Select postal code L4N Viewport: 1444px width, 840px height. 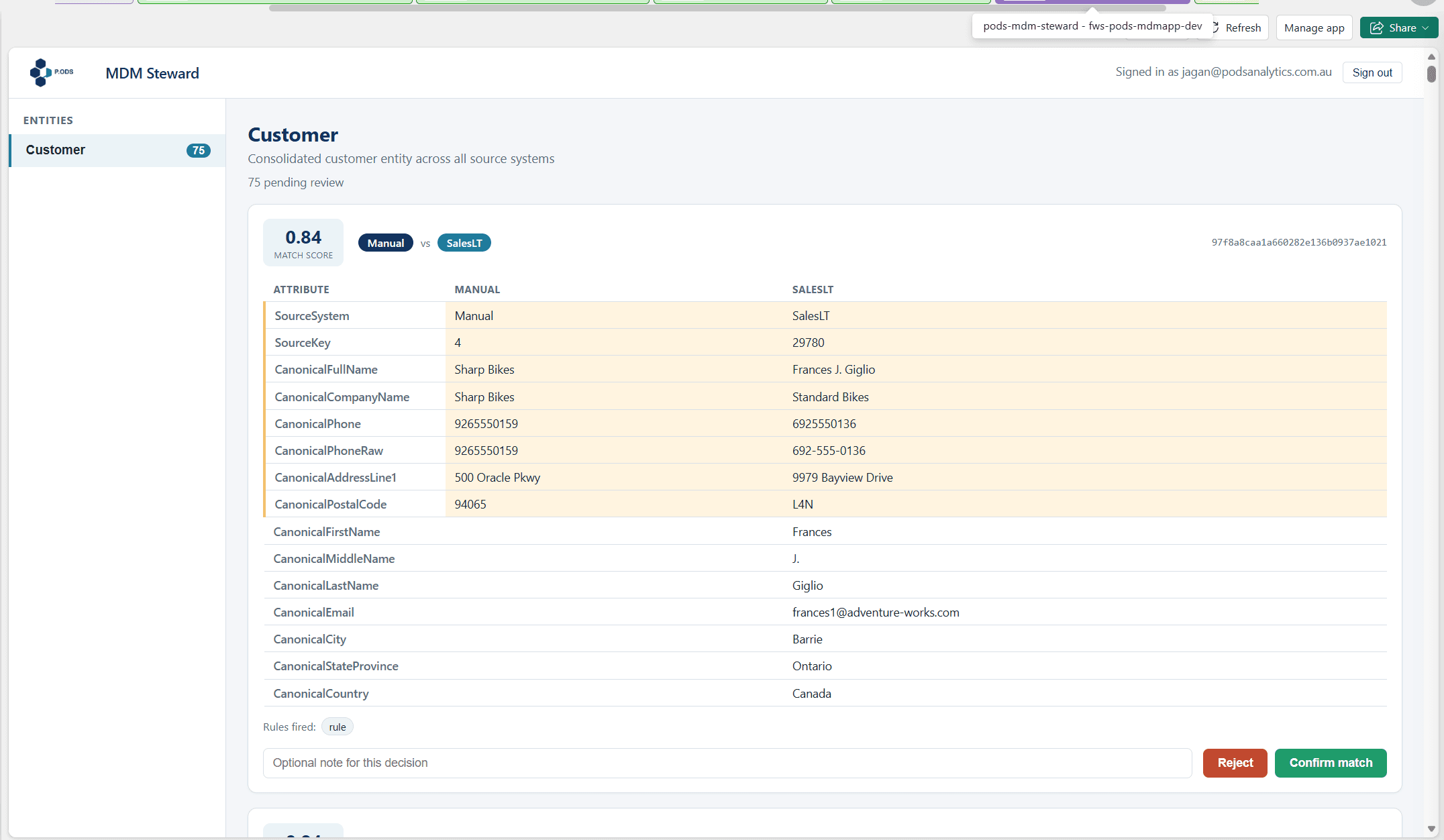[x=803, y=505]
